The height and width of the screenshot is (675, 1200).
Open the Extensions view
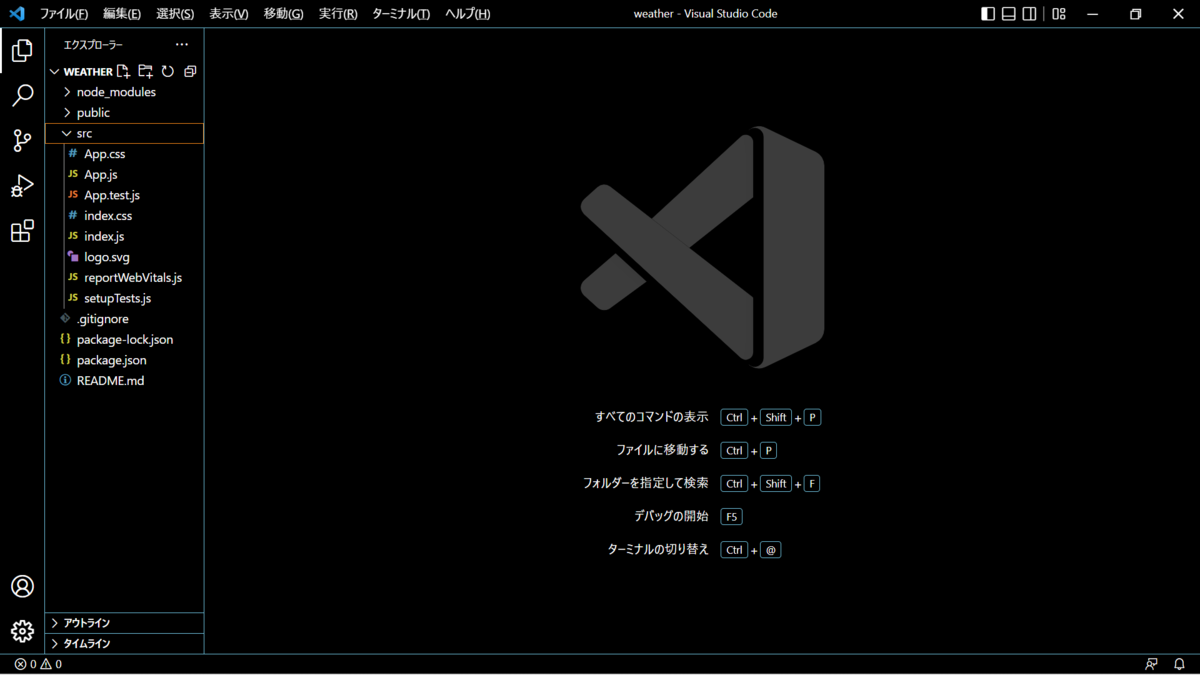[x=22, y=231]
